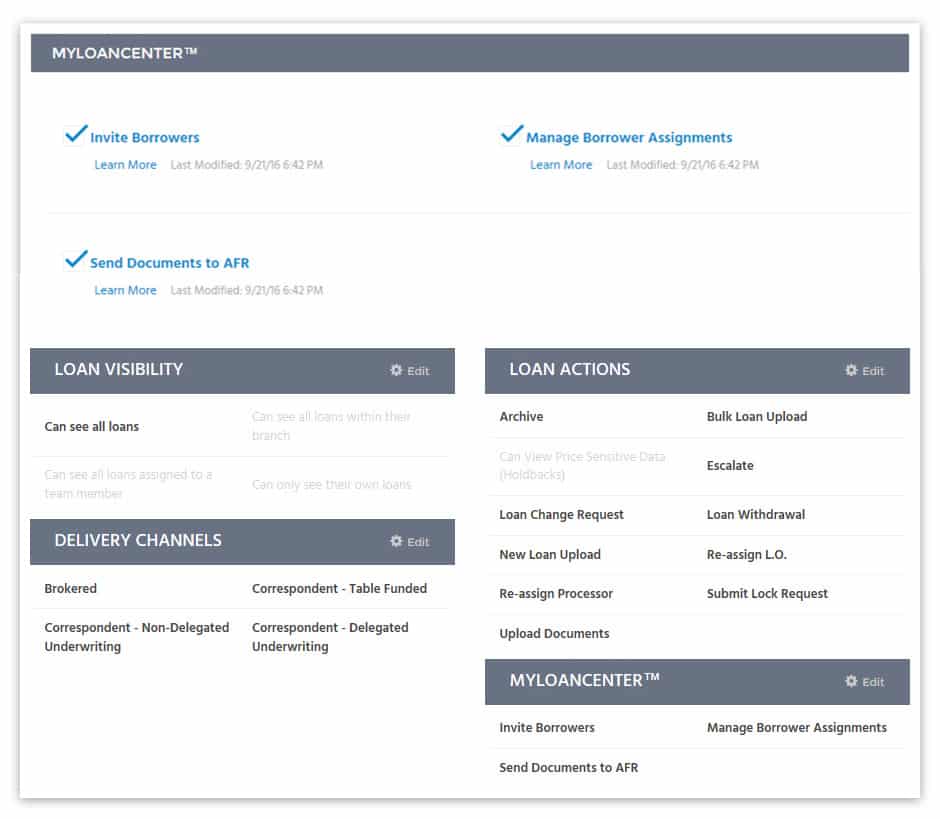This screenshot has width=940, height=819.
Task: Enable Can only see their own loans
Action: coord(331,484)
